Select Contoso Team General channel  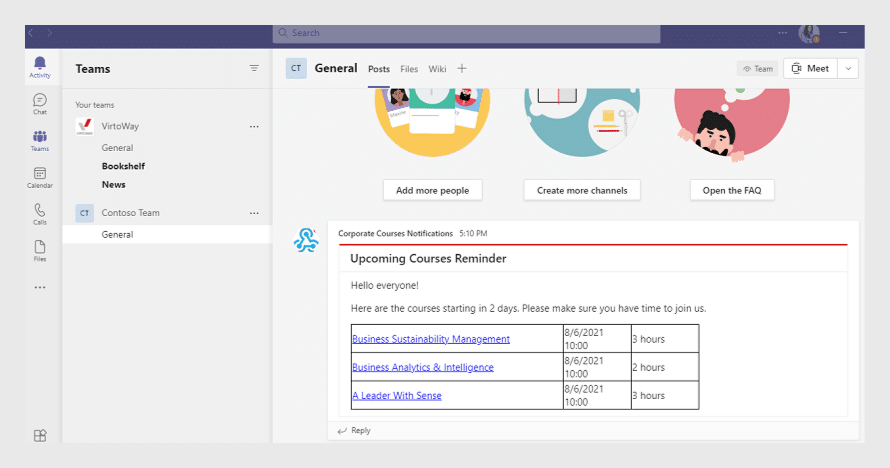click(x=167, y=234)
